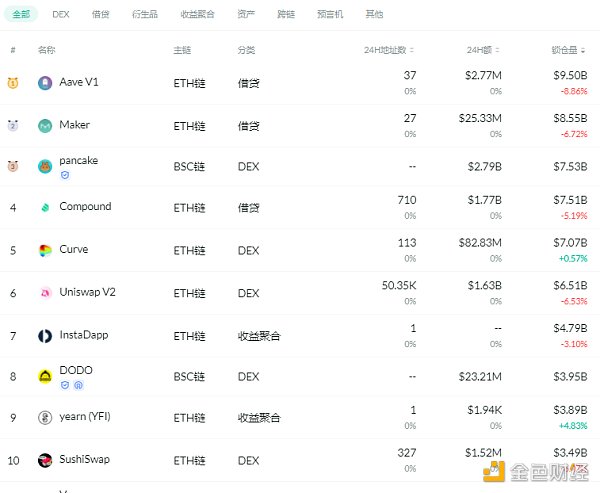Click the bronze rank 3 medal icon
The height and width of the screenshot is (493, 600).
[13, 166]
